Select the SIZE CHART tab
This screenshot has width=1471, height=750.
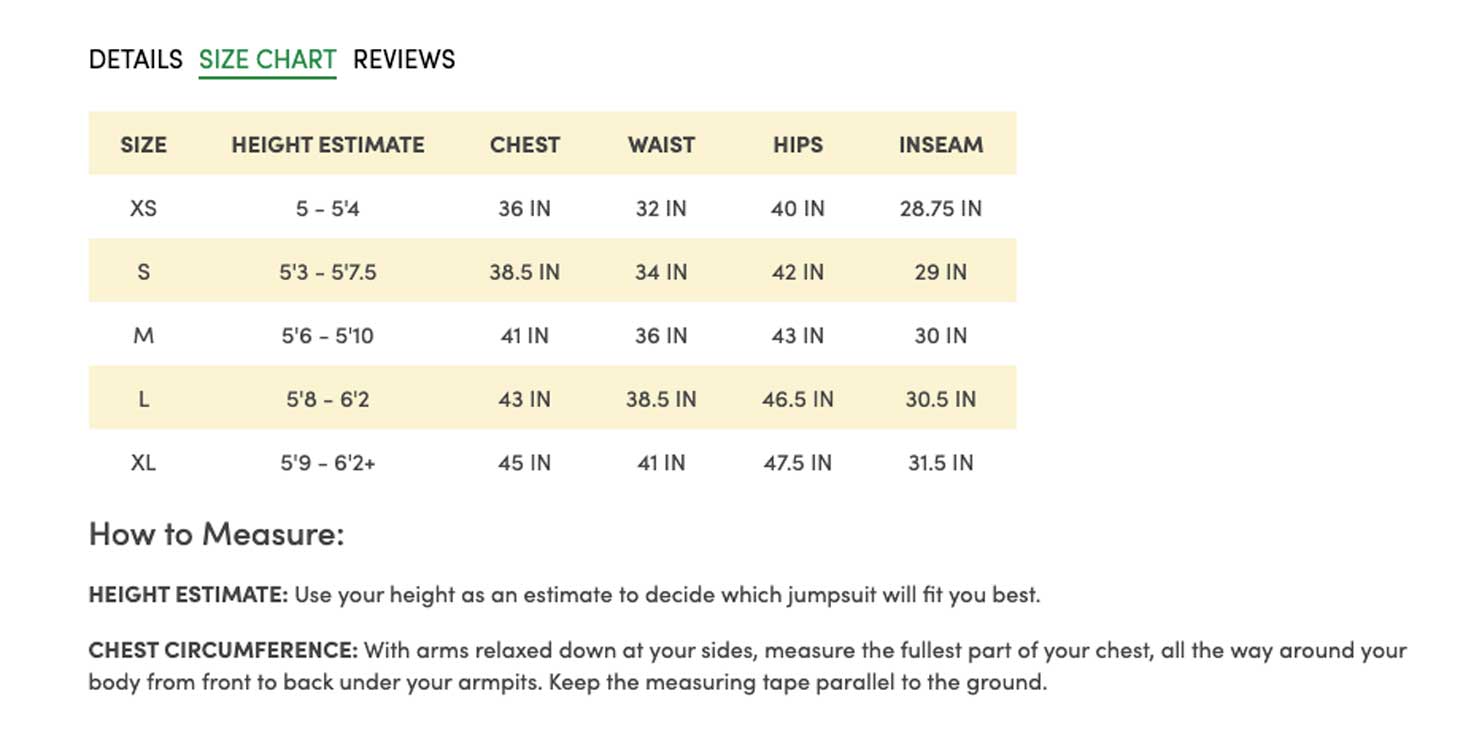click(x=267, y=60)
